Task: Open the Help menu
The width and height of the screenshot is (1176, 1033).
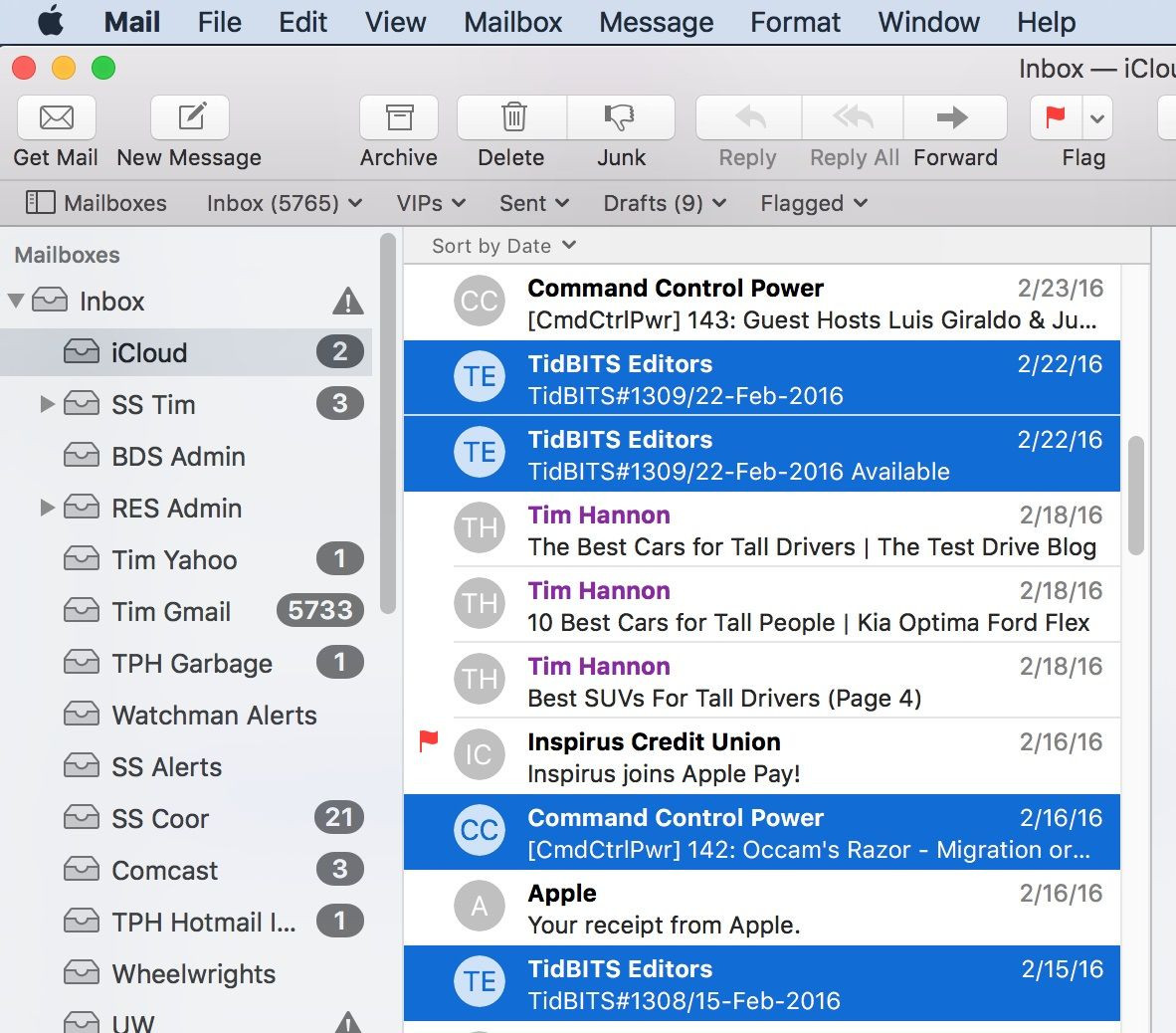Action: (x=1047, y=23)
